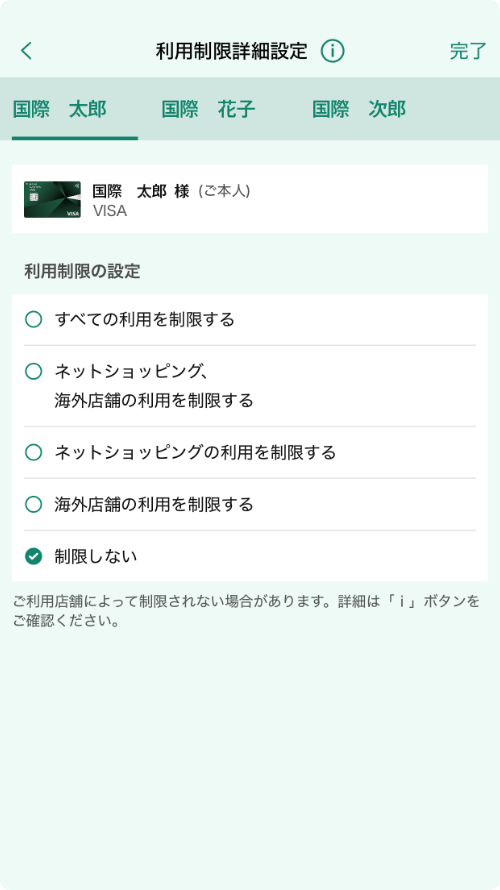
Task: Select the 国際 太郎 tab
Action: [x=60, y=109]
